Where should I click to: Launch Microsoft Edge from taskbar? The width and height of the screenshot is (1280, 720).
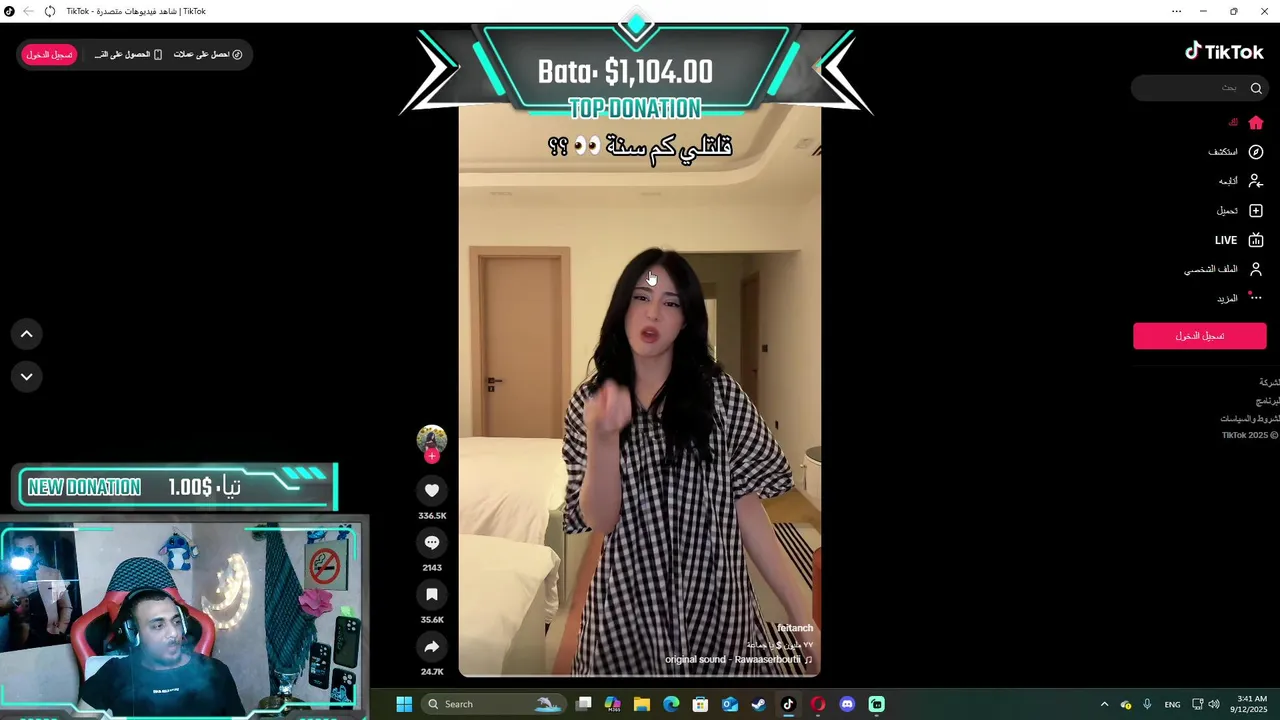tap(671, 704)
